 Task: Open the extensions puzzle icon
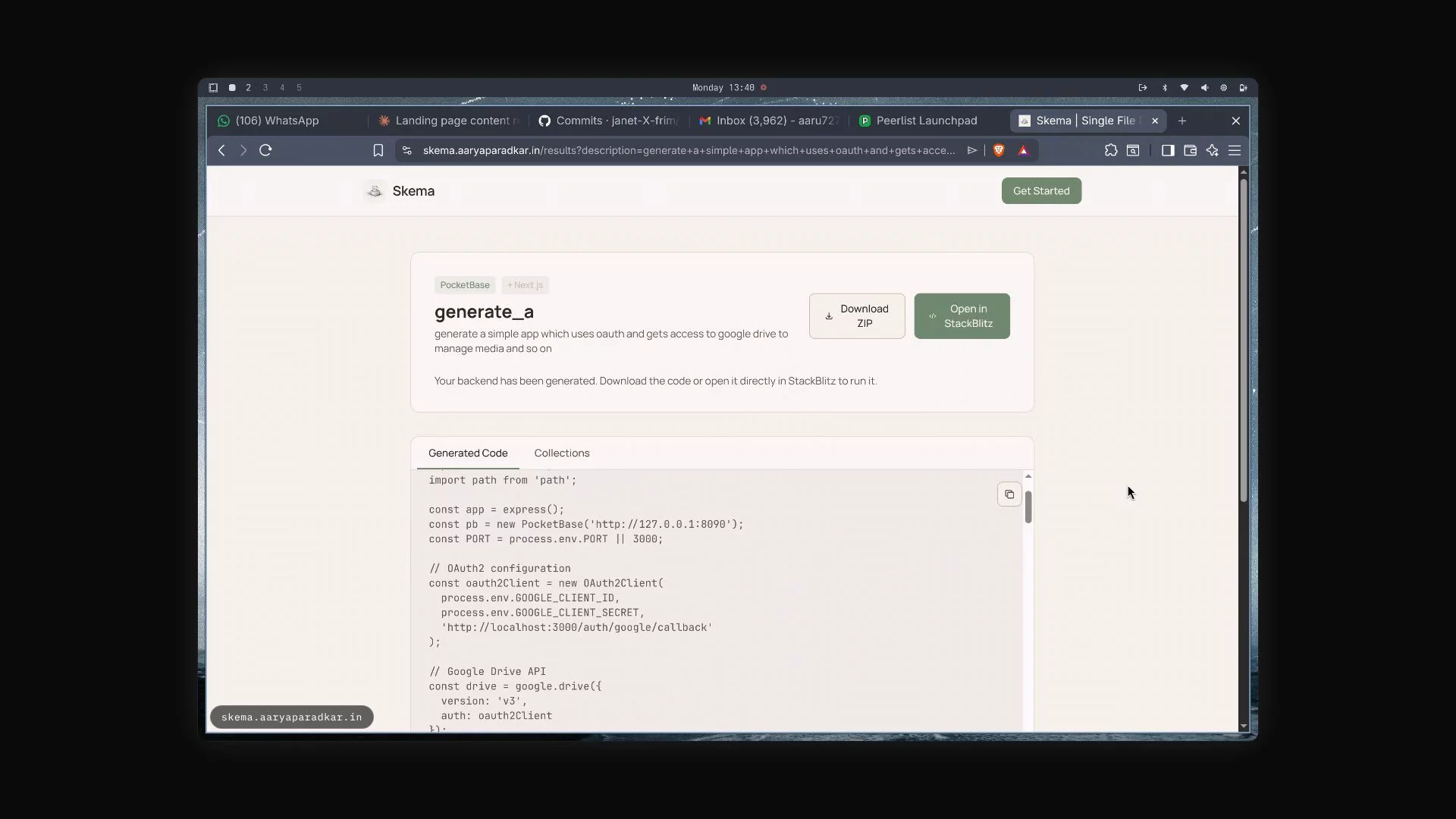tap(1111, 150)
